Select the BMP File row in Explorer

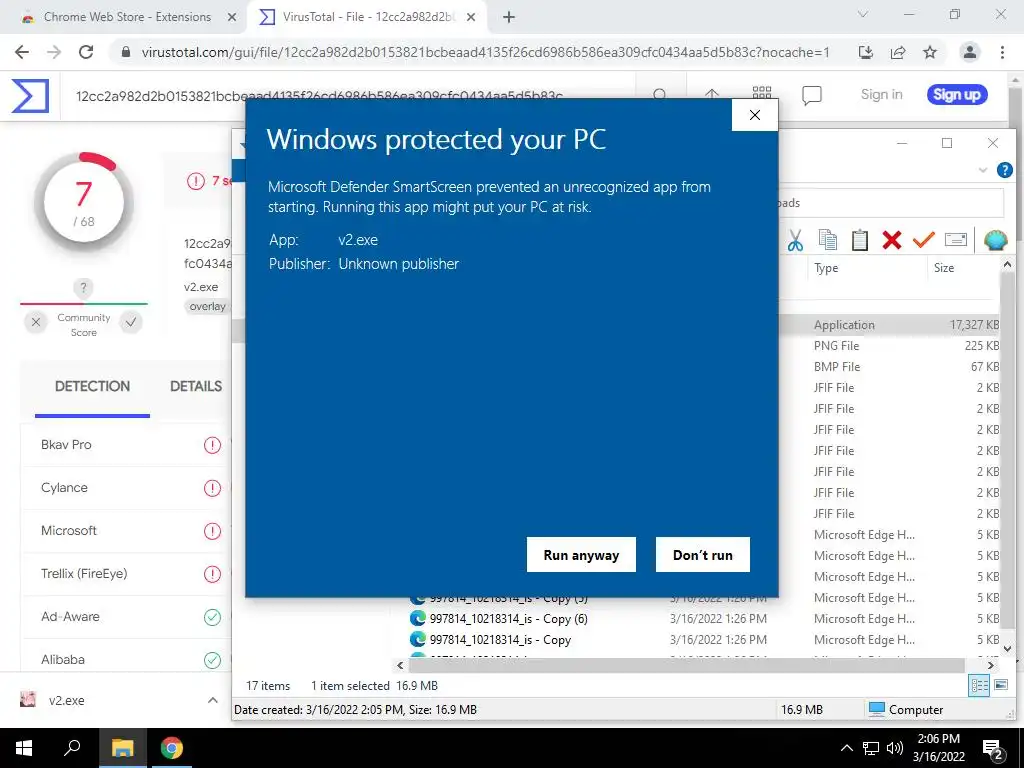[888, 366]
